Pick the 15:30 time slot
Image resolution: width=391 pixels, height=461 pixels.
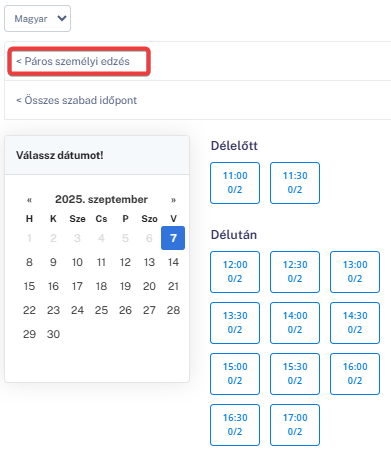[x=295, y=374]
